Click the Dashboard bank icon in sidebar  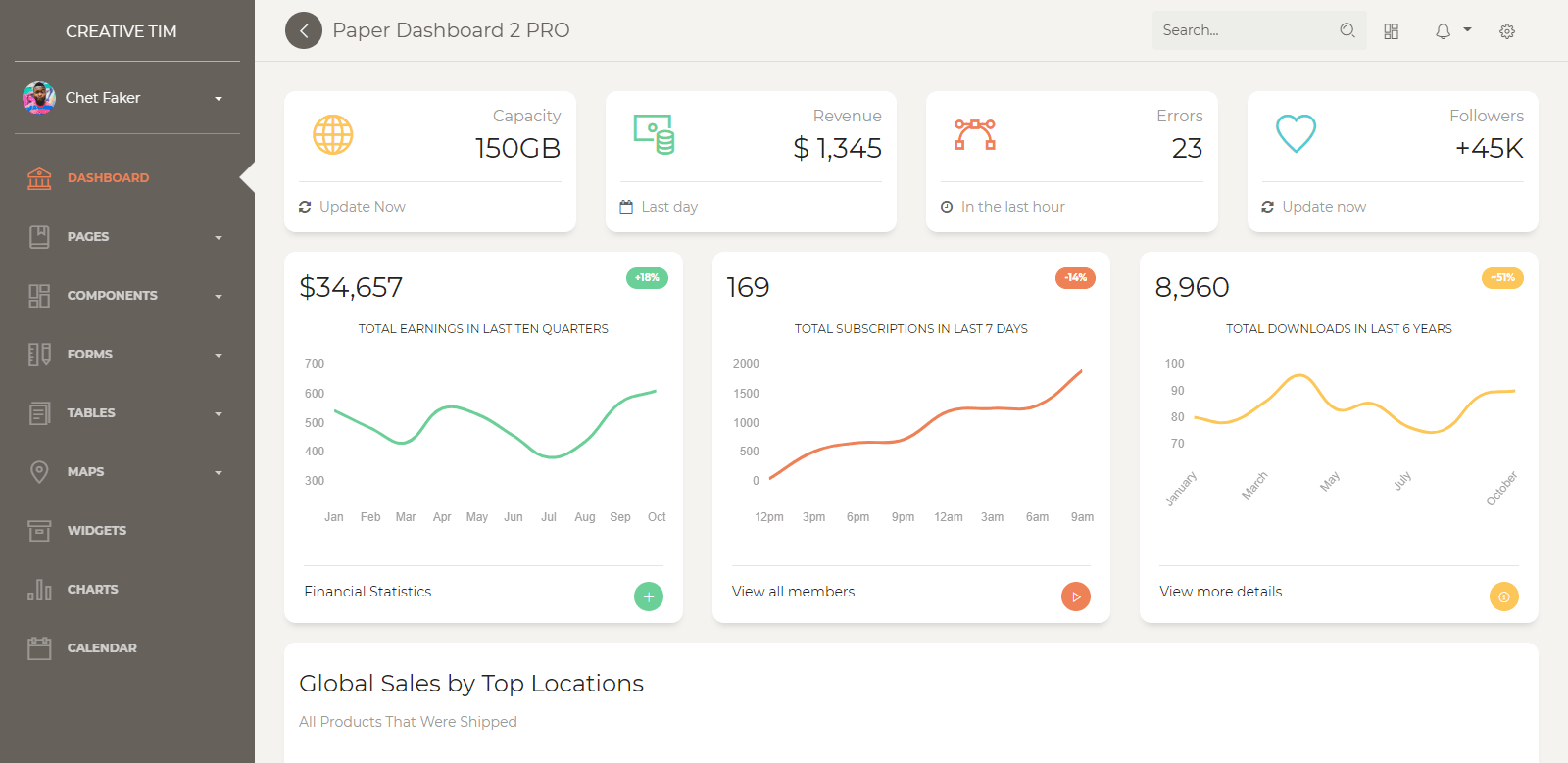coord(39,177)
